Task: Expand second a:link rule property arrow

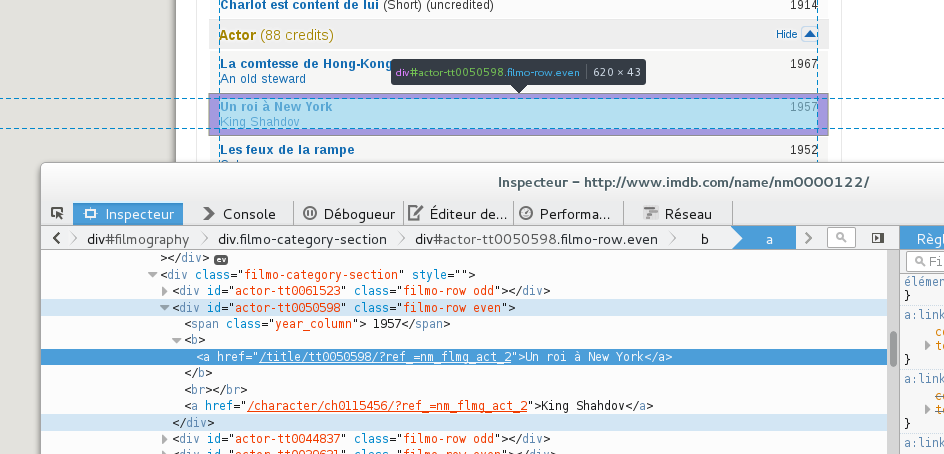Action: [928, 409]
